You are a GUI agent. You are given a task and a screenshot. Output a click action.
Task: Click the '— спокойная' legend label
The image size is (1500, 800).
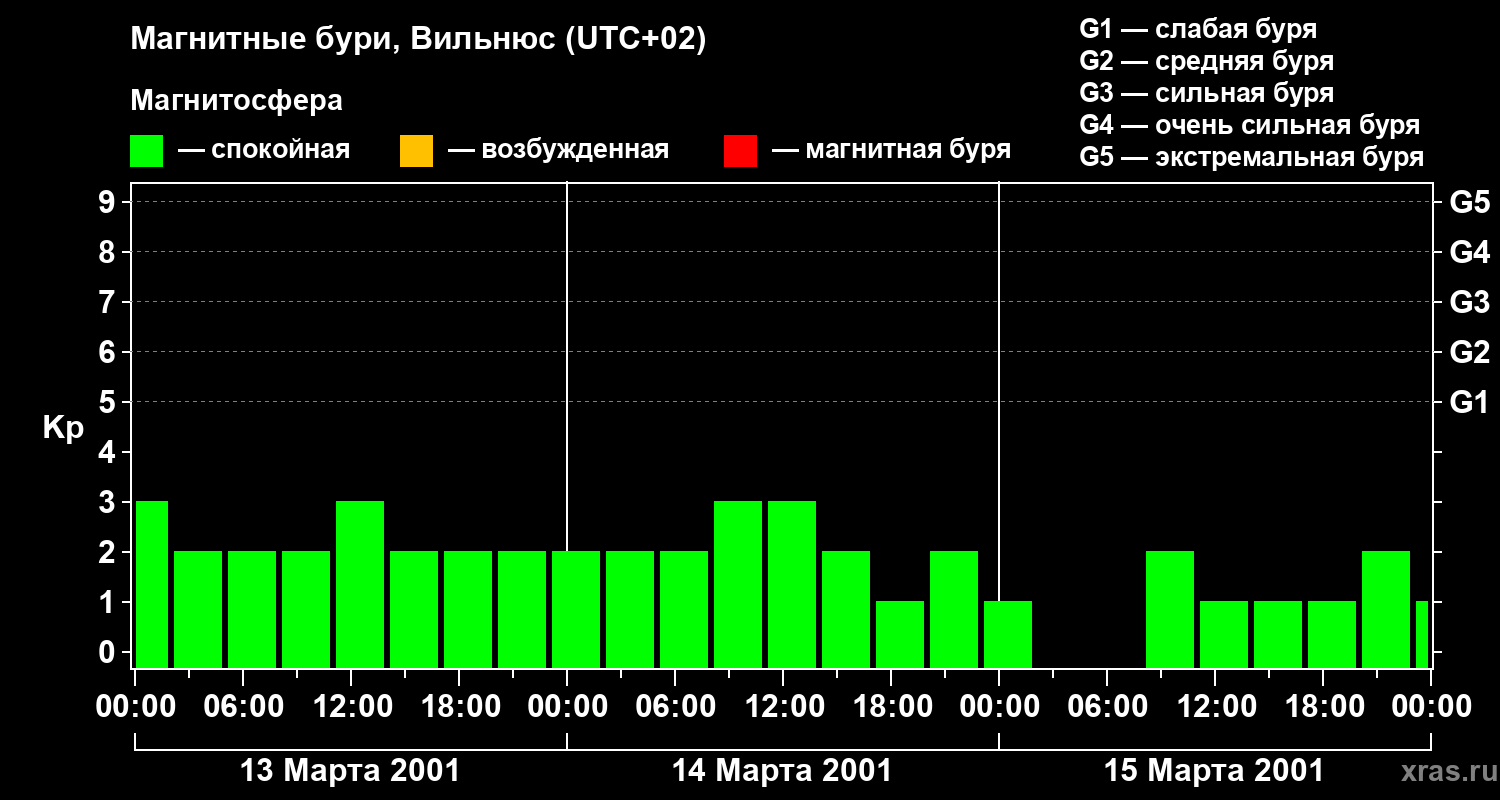(264, 151)
